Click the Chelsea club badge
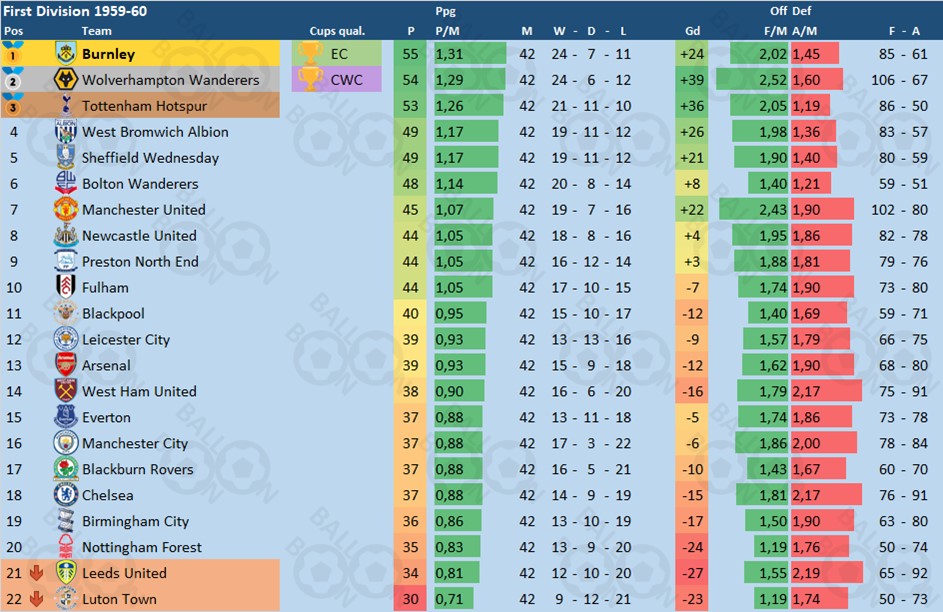Viewport: 943px width, 612px height. 66,495
